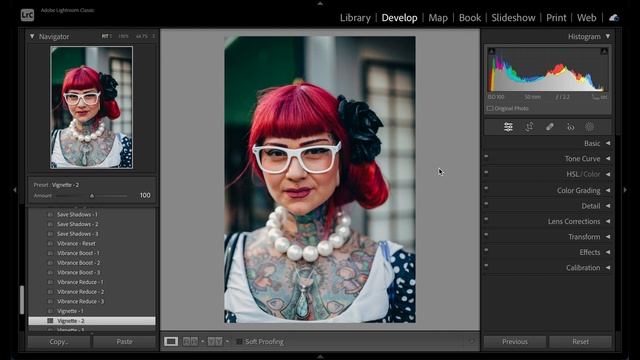The width and height of the screenshot is (640, 360).
Task: Select the Crop overlay tool
Action: pos(529,127)
